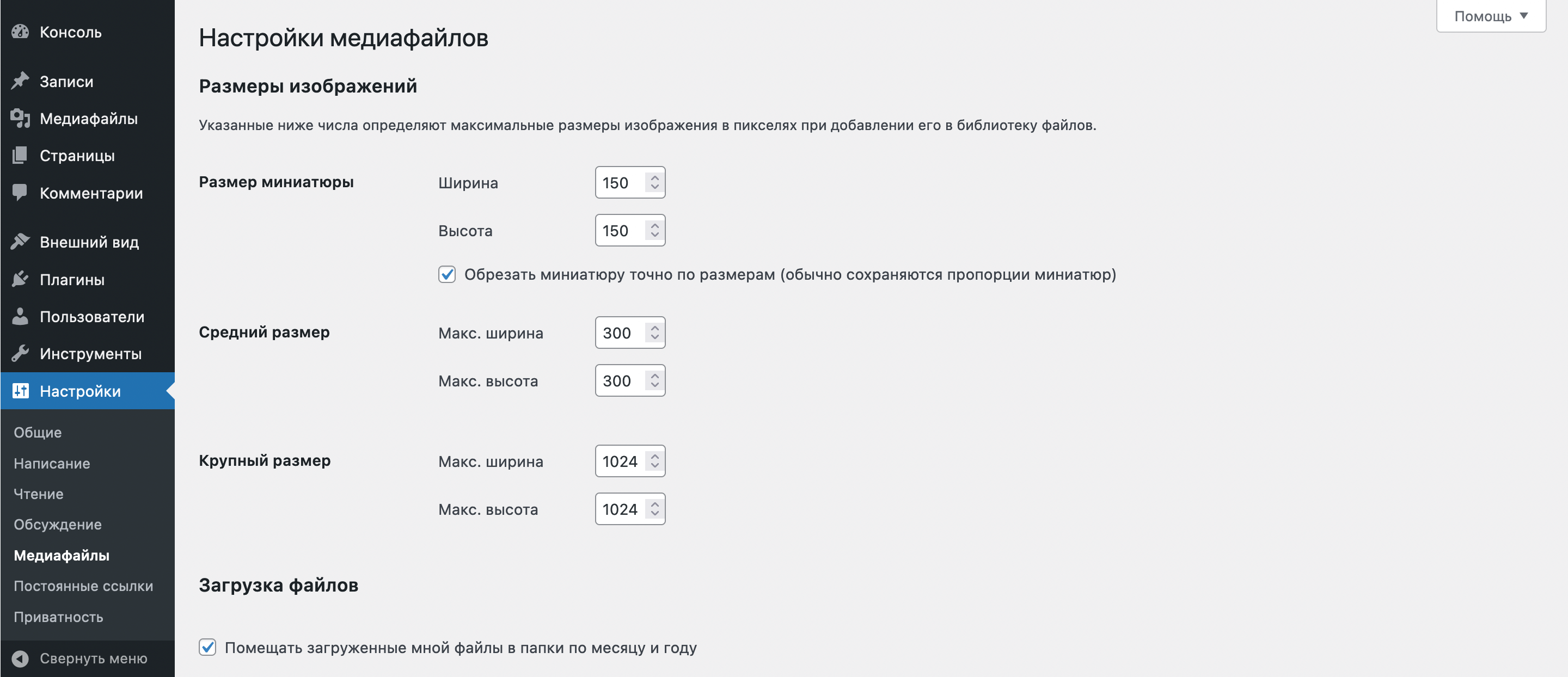This screenshot has height=677, width=1568.
Task: Click the Страницы pages icon
Action: [20, 155]
